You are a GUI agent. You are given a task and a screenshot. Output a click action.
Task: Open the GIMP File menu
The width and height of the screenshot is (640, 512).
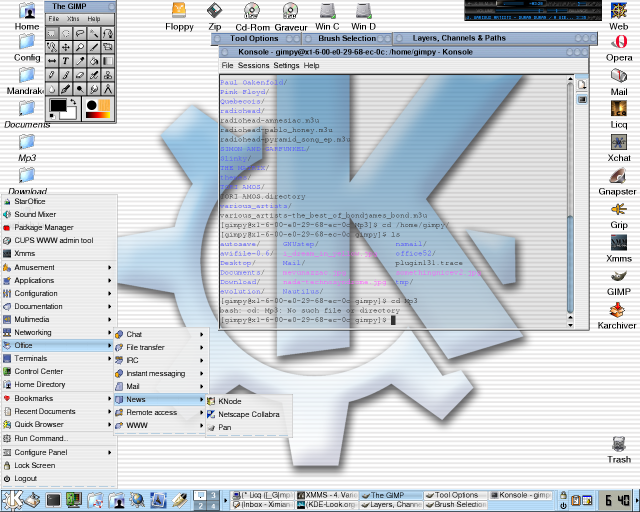pyautogui.click(x=54, y=19)
